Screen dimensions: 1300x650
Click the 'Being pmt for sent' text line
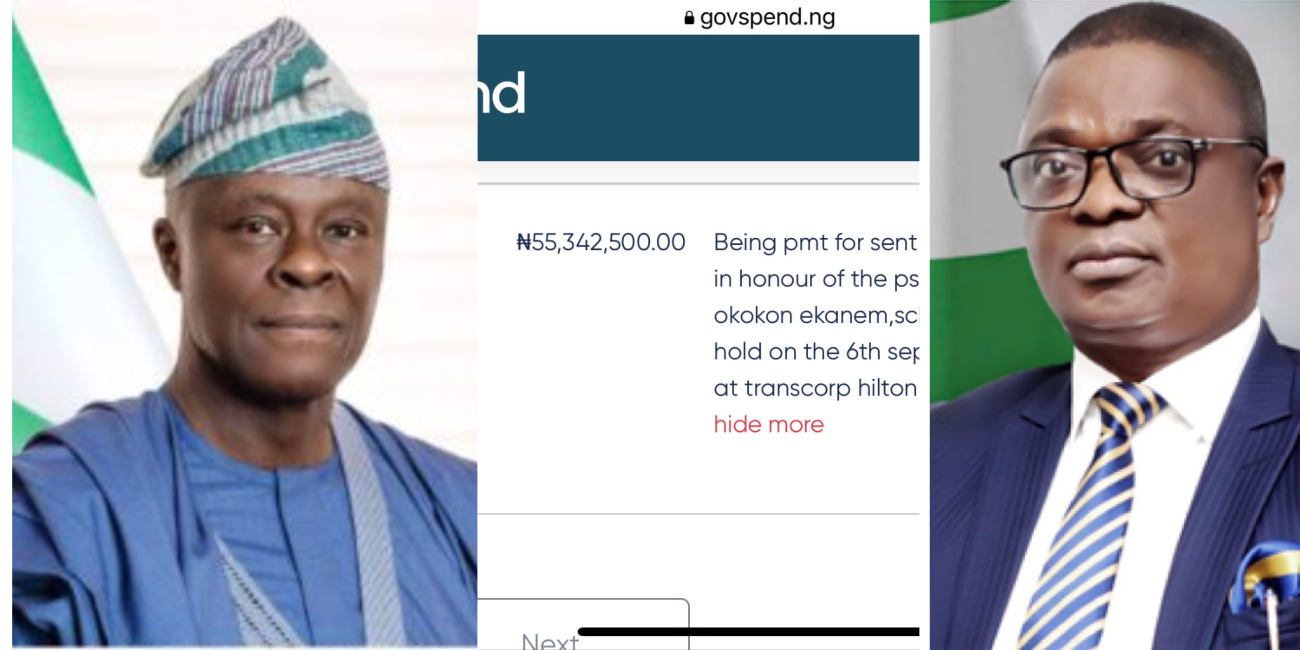click(815, 242)
